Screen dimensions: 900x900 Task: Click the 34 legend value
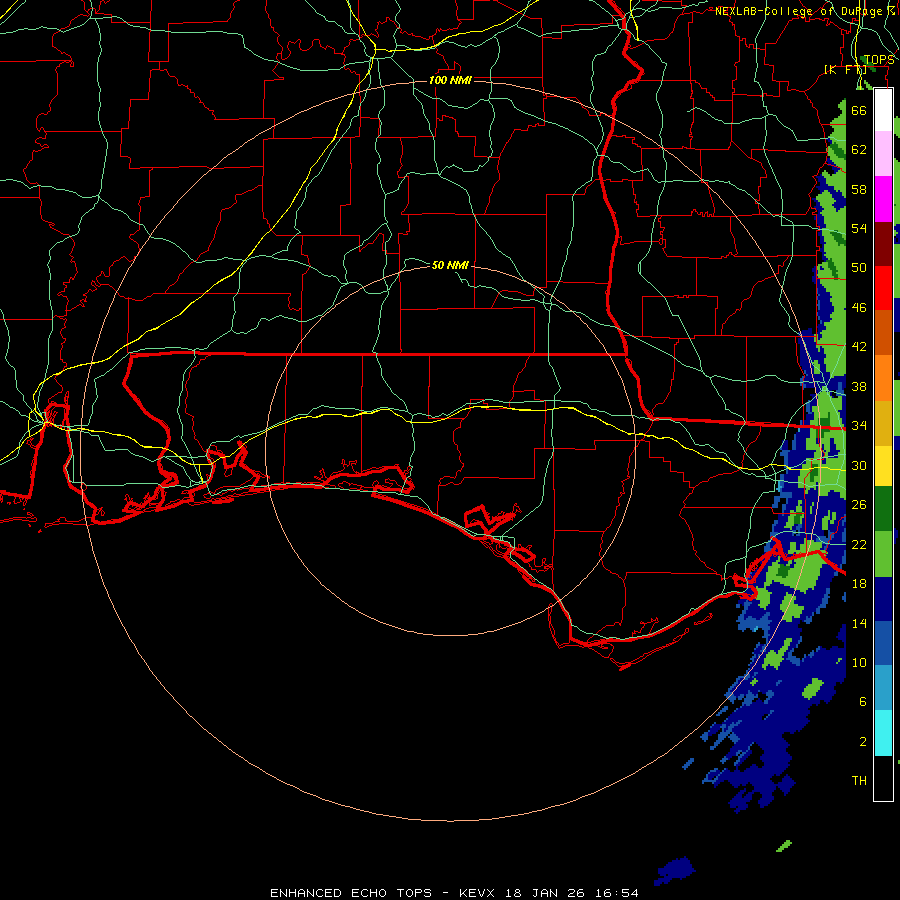[859, 426]
